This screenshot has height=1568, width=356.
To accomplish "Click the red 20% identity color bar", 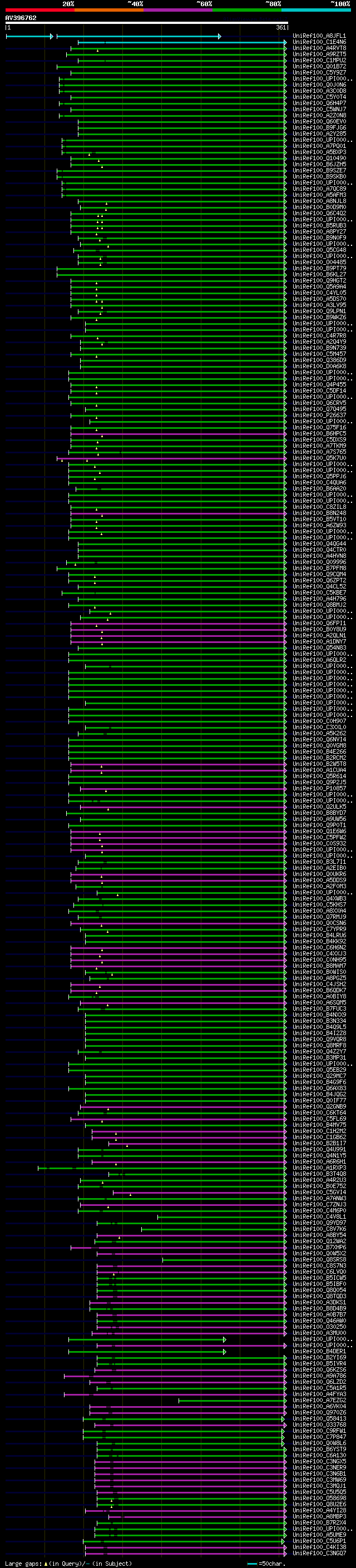I will coord(39,11).
